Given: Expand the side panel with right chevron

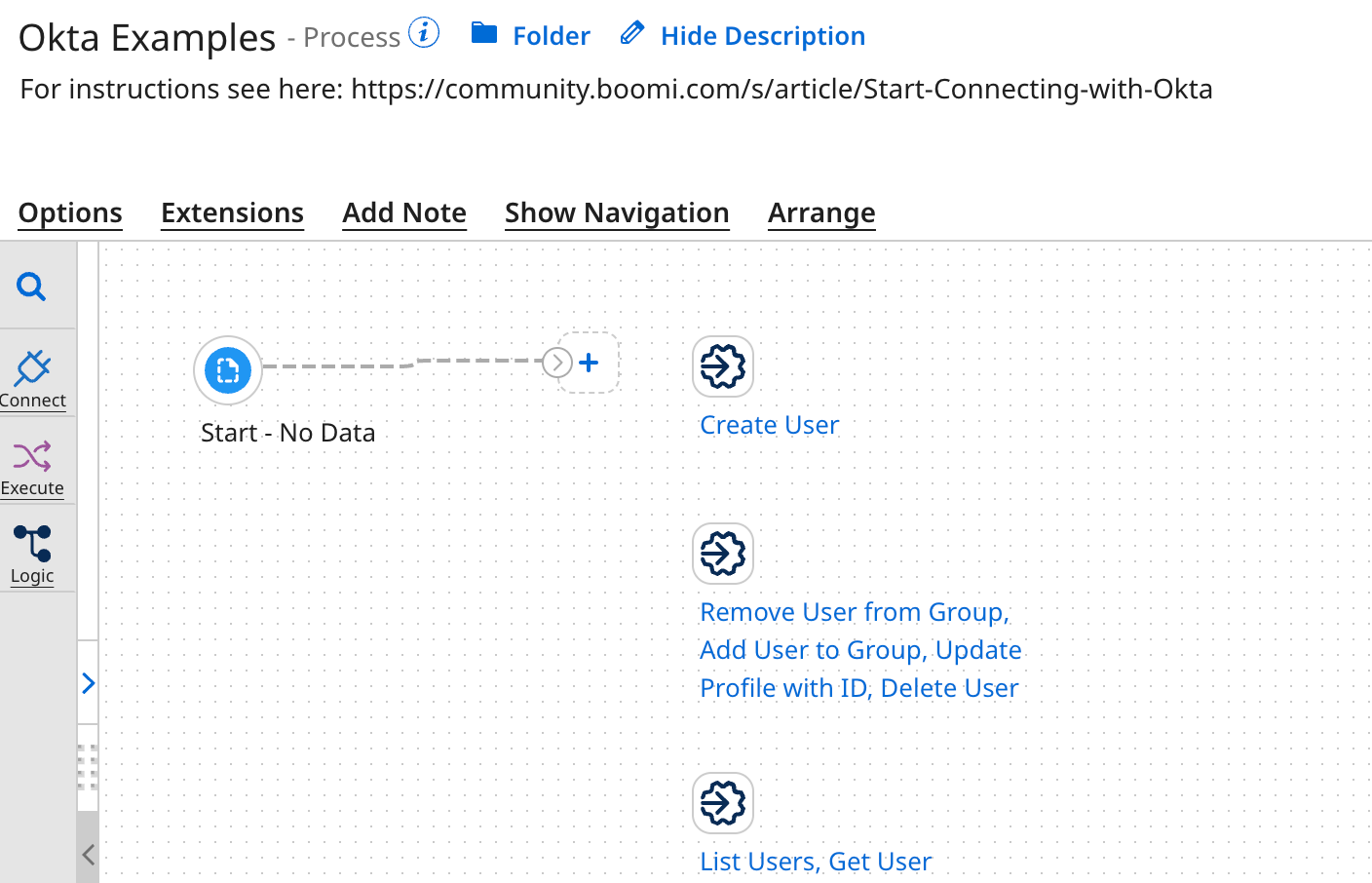Looking at the screenshot, I should [88, 683].
